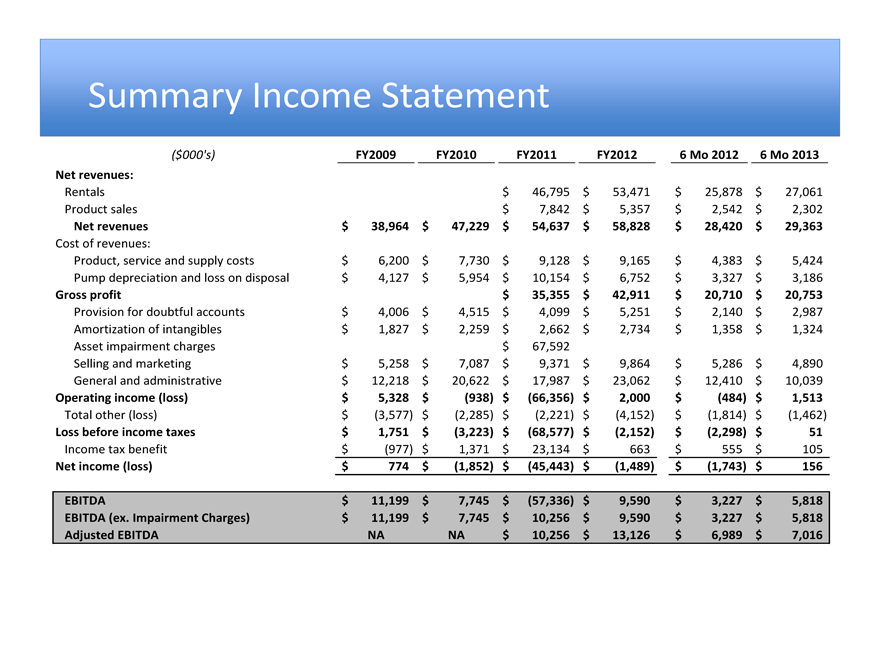Click the Summary Income Statement title
Viewport: 880px width, 660px height.
[x=318, y=96]
